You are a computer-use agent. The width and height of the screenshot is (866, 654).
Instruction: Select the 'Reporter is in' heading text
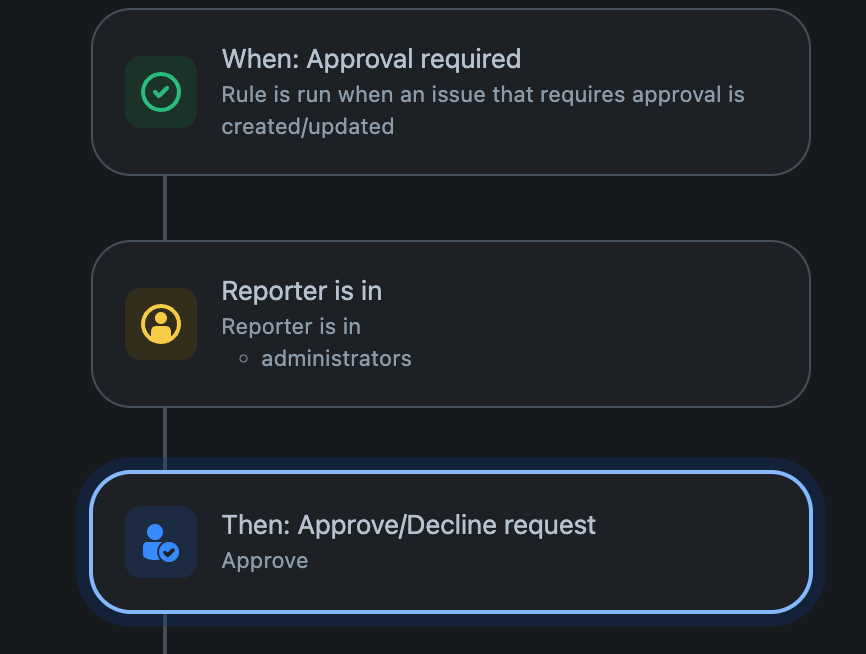pyautogui.click(x=302, y=291)
